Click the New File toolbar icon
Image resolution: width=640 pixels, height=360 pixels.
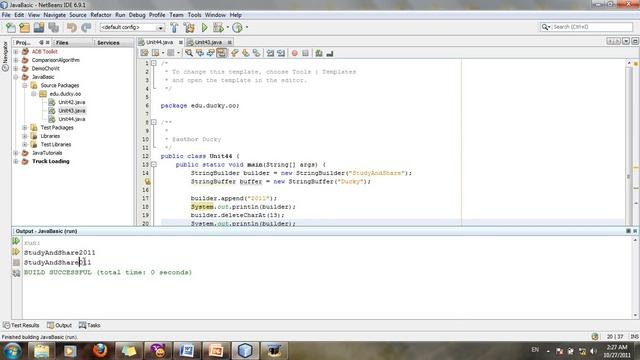click(x=11, y=27)
